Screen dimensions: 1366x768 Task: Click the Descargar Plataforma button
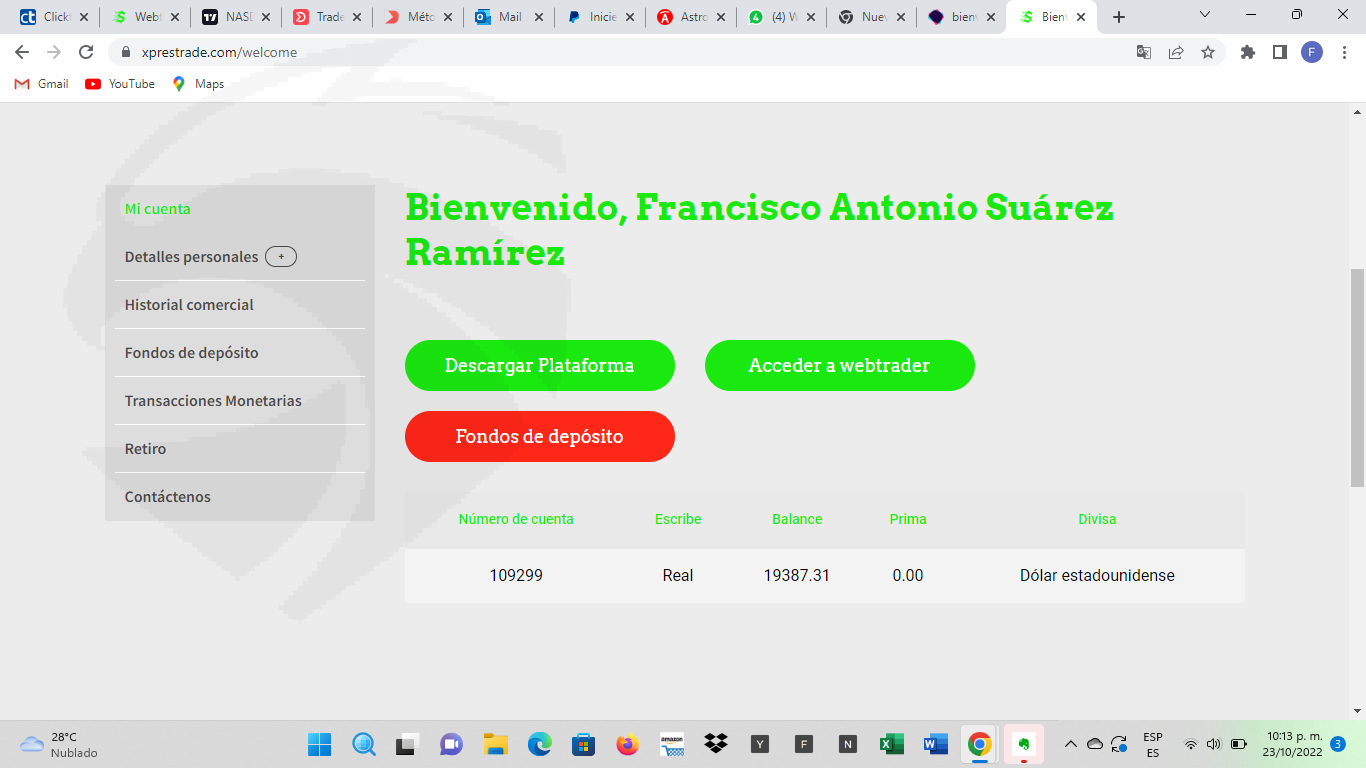pos(539,366)
